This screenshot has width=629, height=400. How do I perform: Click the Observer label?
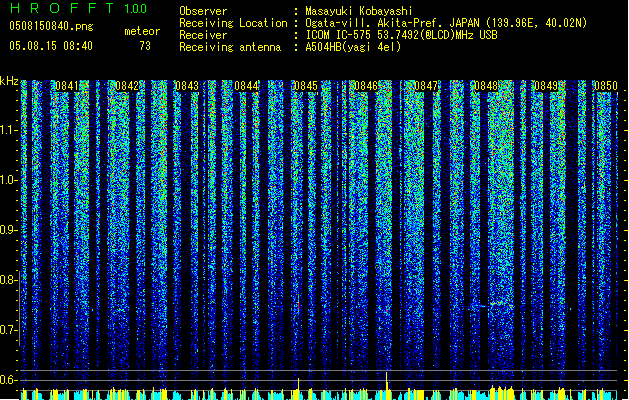point(203,11)
